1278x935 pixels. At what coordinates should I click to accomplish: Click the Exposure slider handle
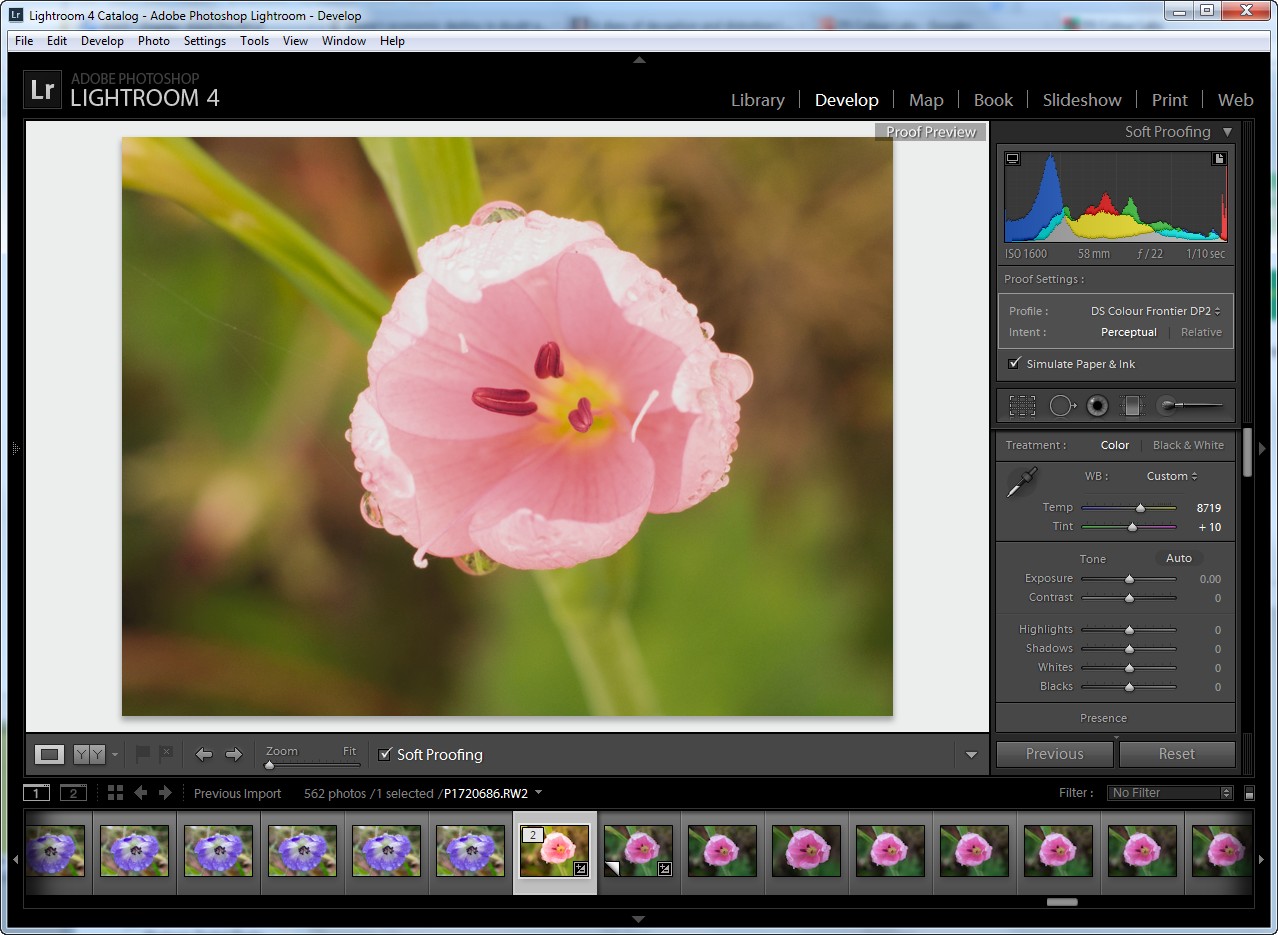pyautogui.click(x=1129, y=579)
